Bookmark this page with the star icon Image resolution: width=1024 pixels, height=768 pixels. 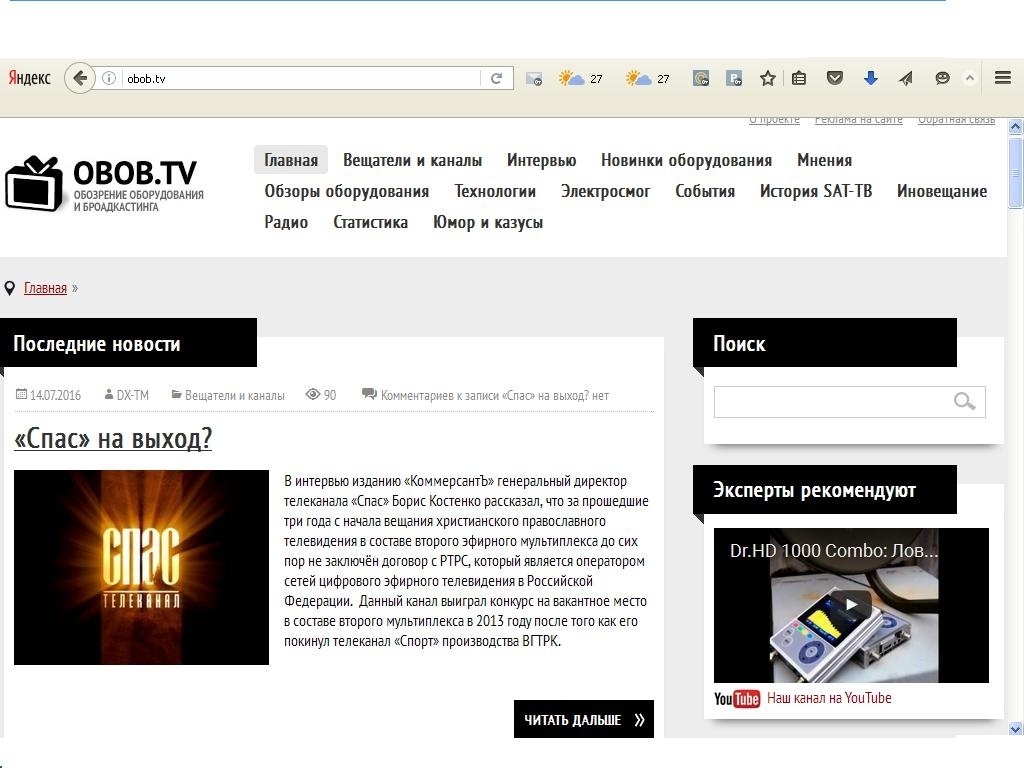pos(768,78)
